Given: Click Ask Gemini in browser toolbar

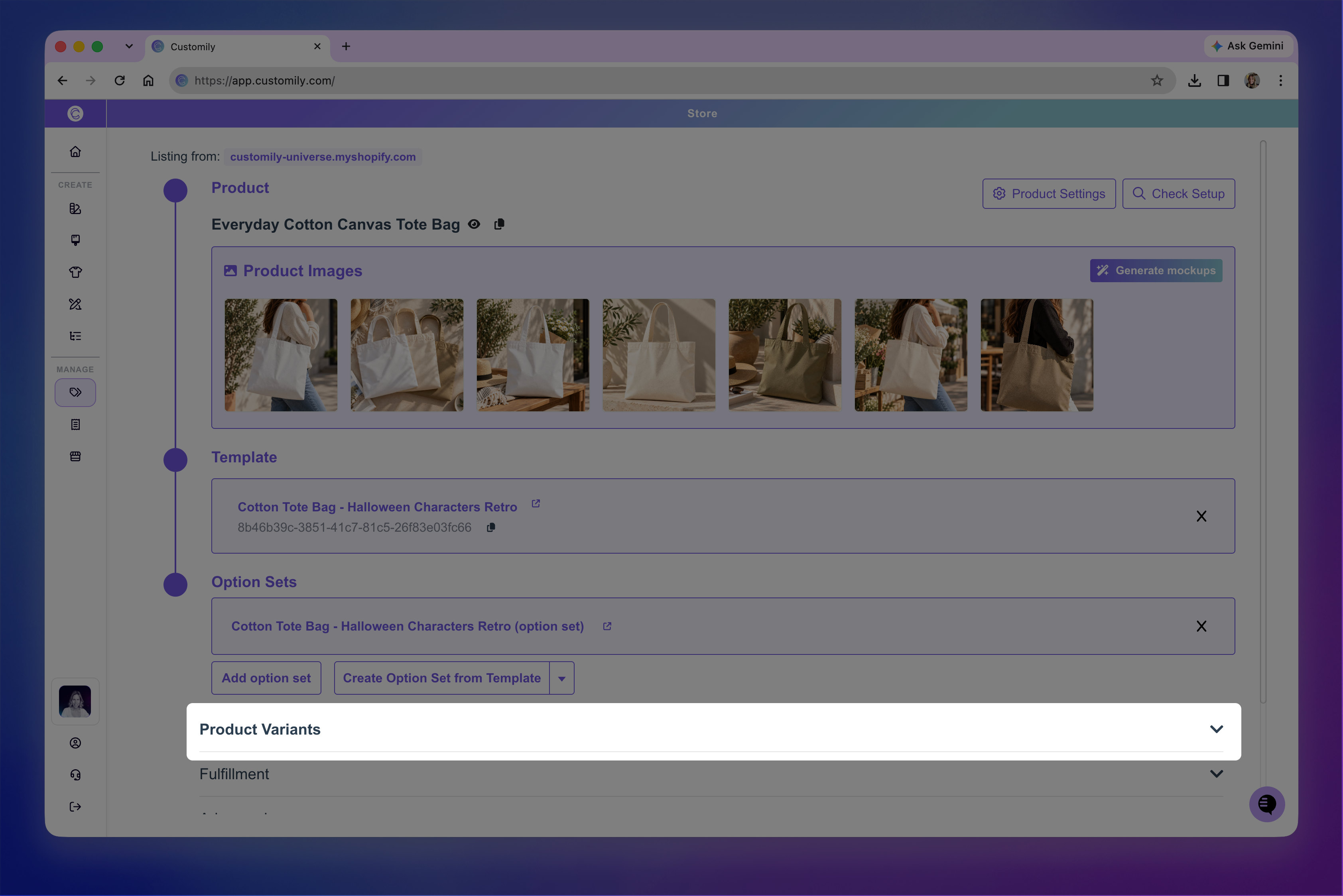Looking at the screenshot, I should [x=1248, y=46].
